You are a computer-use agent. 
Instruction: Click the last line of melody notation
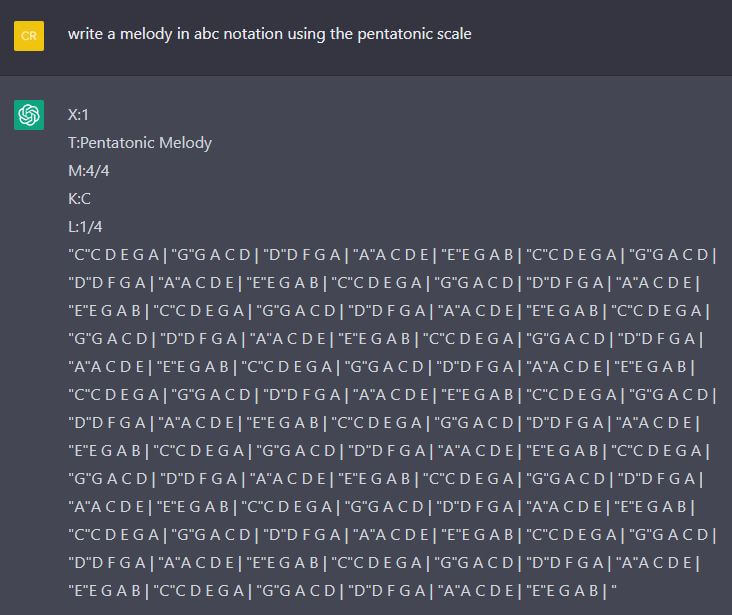[x=340, y=591]
